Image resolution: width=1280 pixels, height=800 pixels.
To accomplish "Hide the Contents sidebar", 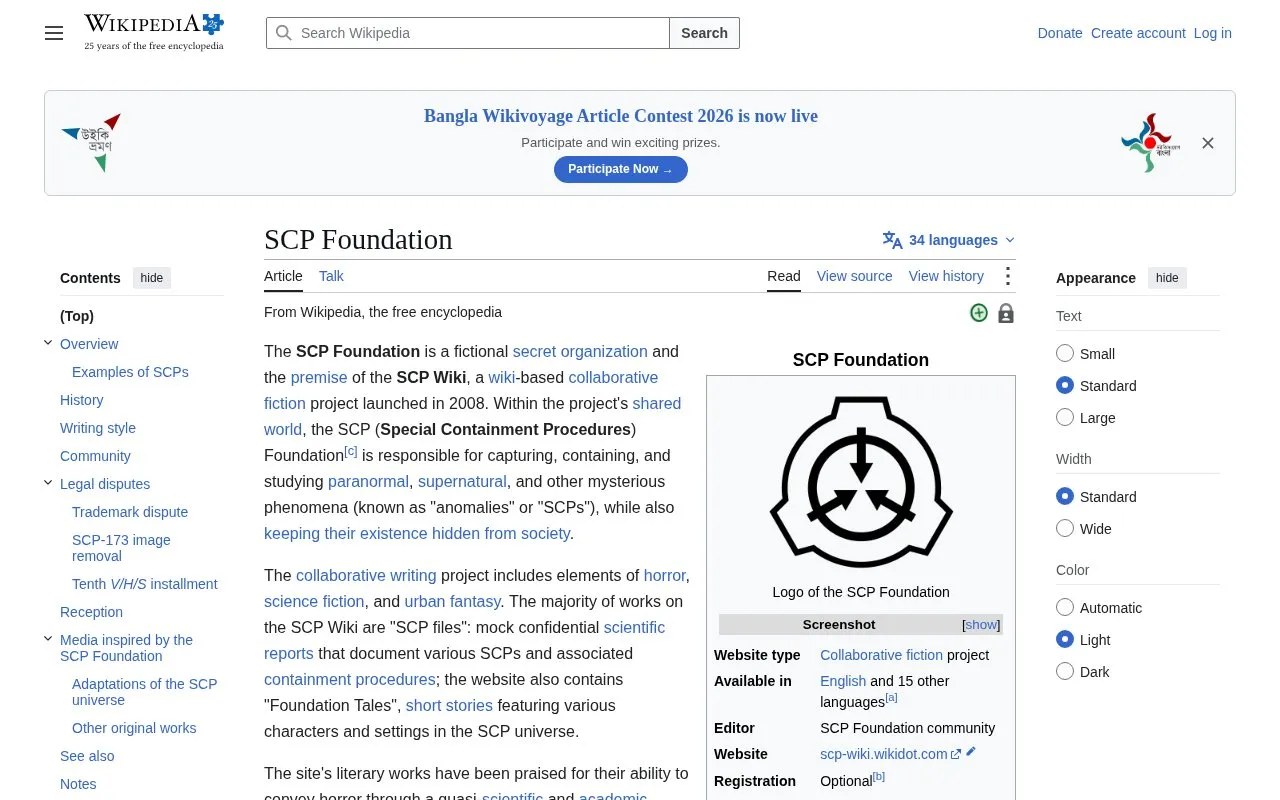I will pyautogui.click(x=152, y=278).
